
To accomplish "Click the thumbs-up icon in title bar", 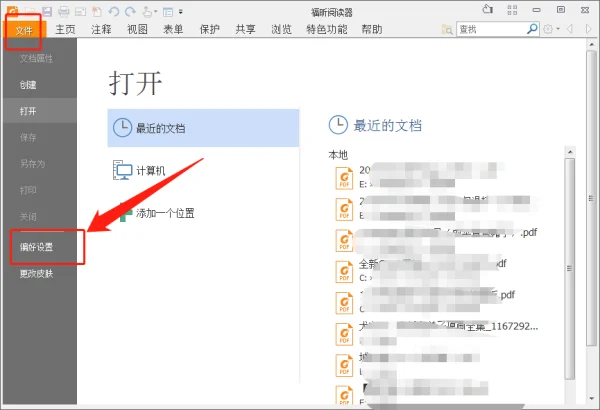I will click(488, 9).
